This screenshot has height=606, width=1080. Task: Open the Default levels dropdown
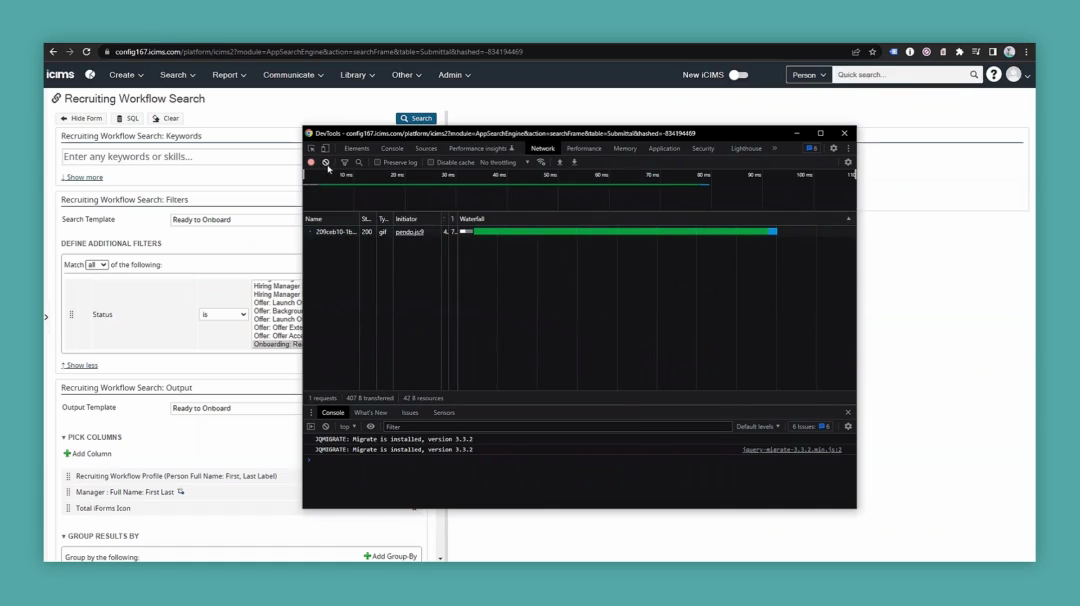pos(758,426)
